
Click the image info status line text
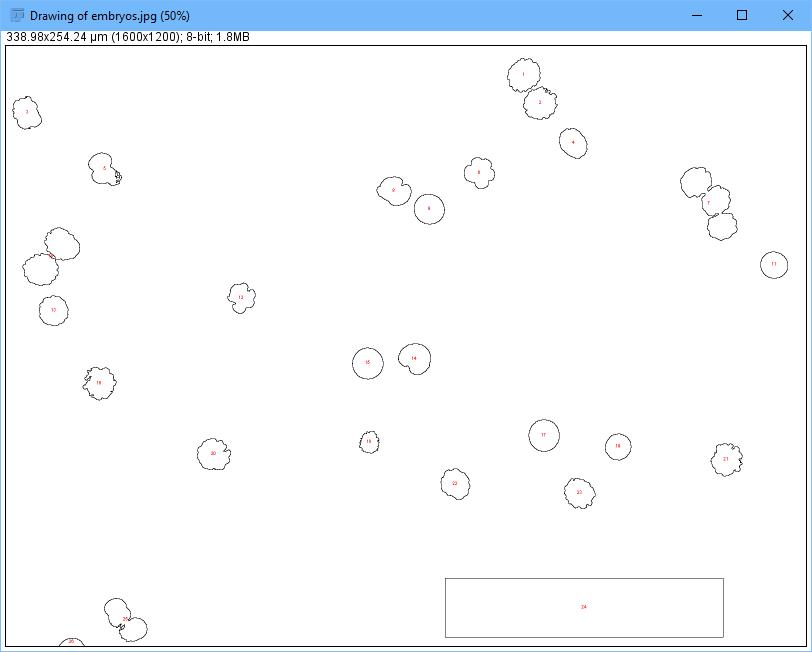tap(142, 37)
